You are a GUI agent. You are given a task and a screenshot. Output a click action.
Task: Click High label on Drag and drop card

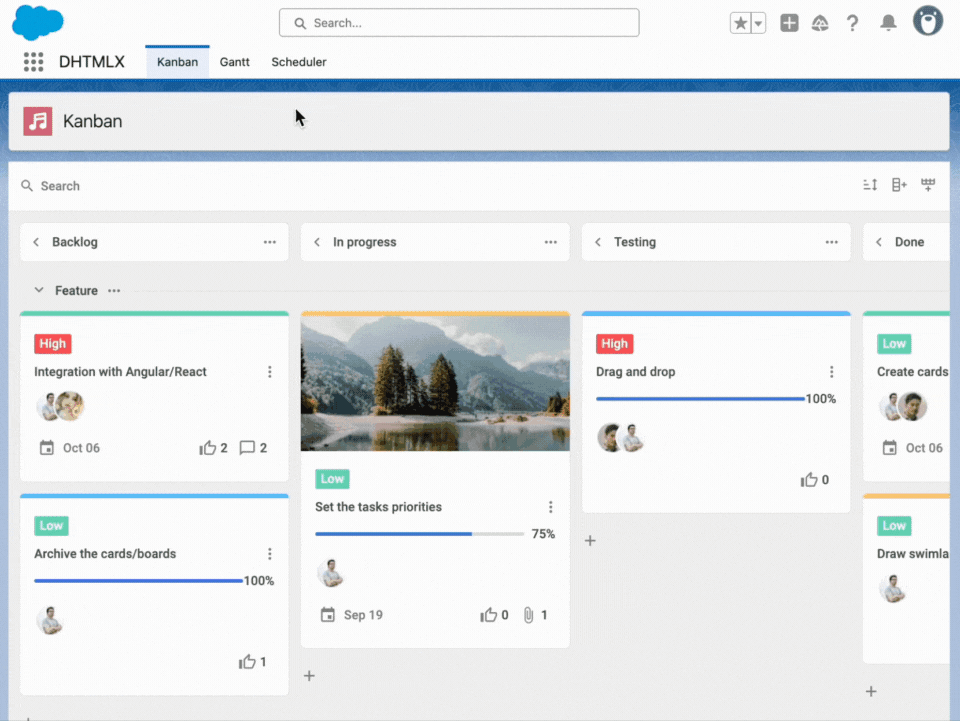(615, 343)
